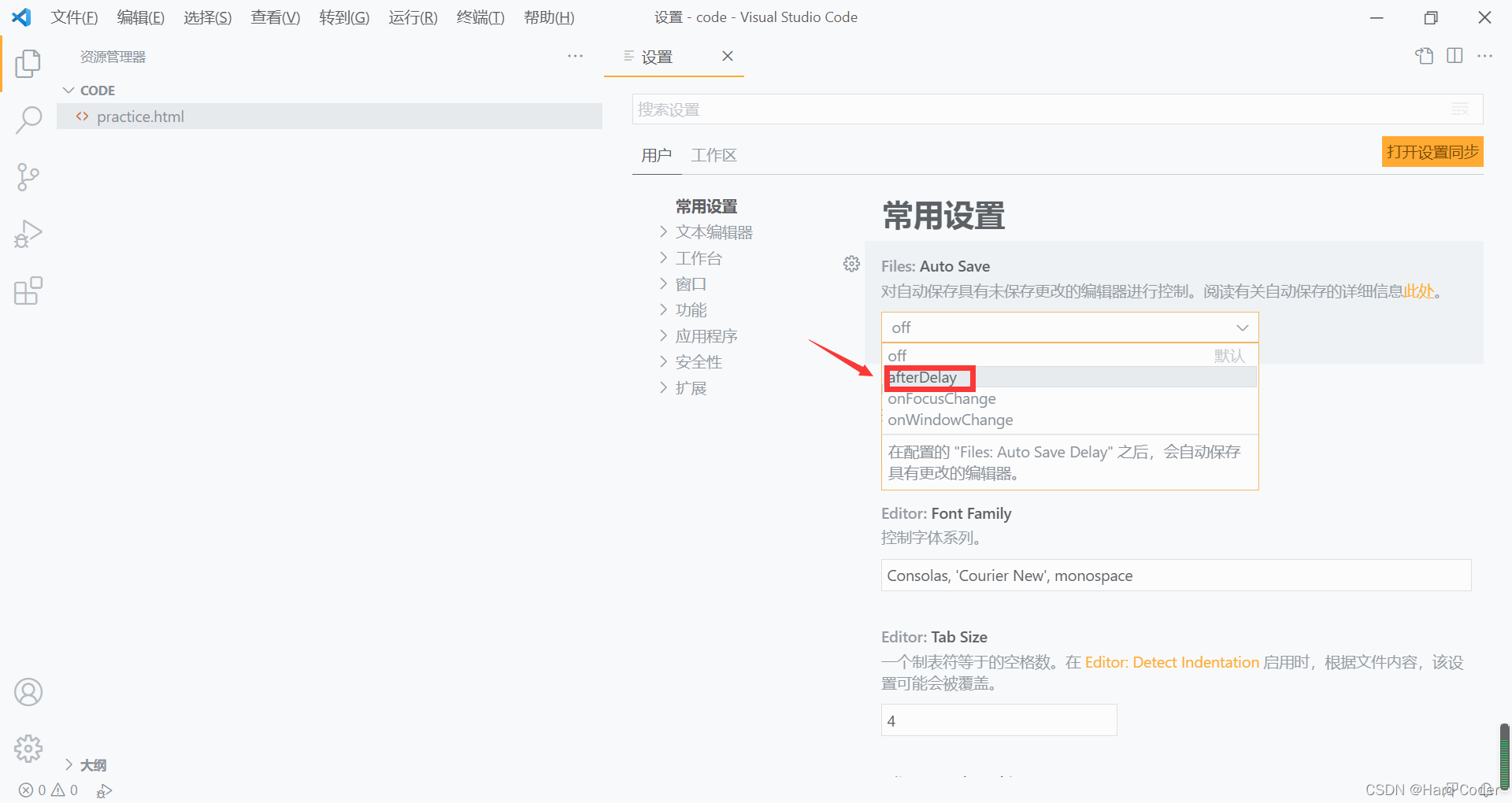Open the Editor: Detect Indentation link
This screenshot has height=803, width=1512.
(1172, 662)
